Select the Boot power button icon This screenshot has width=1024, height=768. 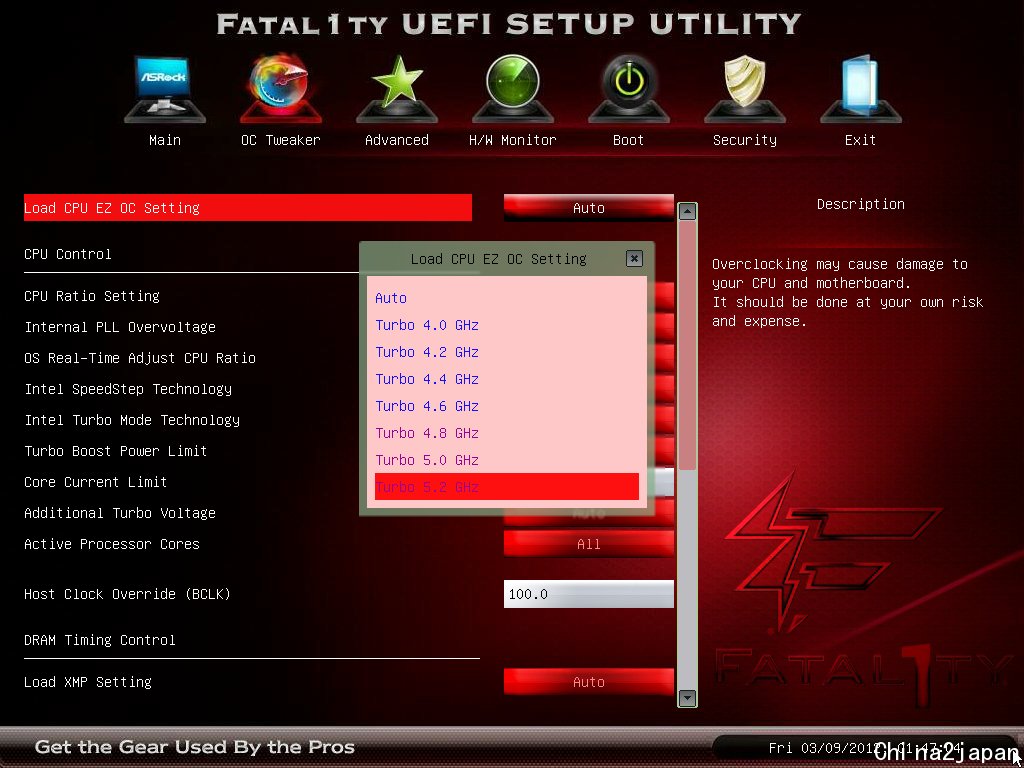pos(628,89)
